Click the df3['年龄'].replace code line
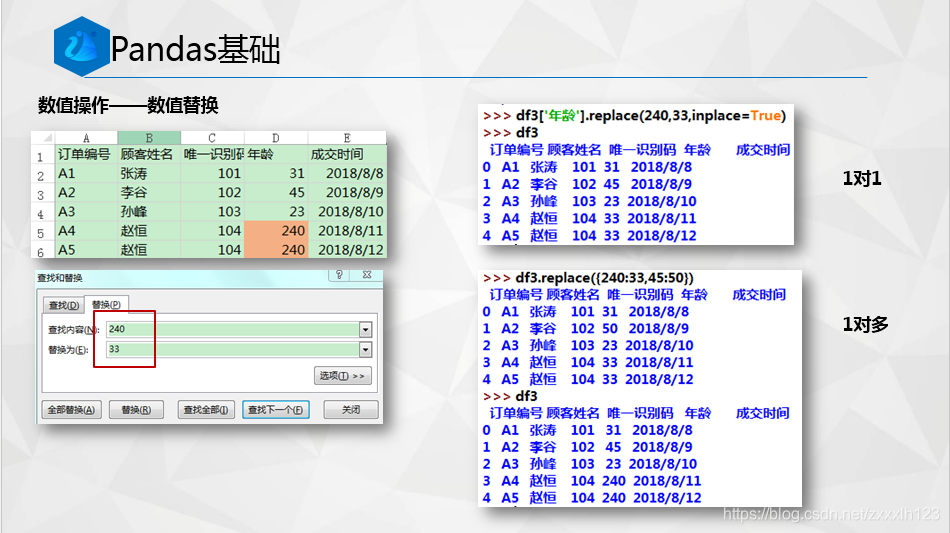The height and width of the screenshot is (533, 950). 634,115
